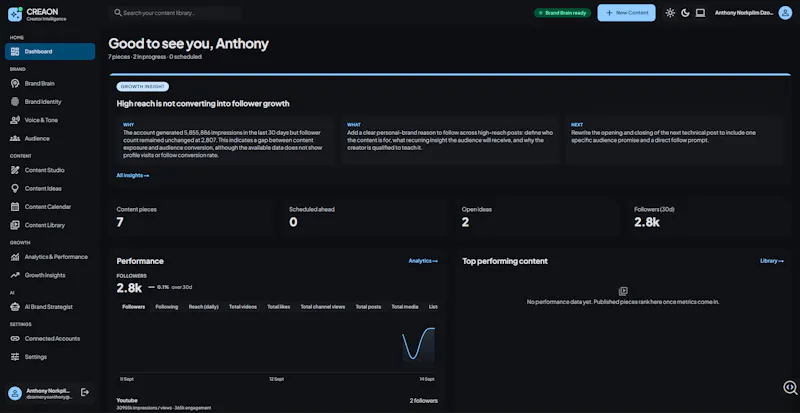Open Dashboard from the sidebar
This screenshot has height=413, width=800.
(50, 52)
